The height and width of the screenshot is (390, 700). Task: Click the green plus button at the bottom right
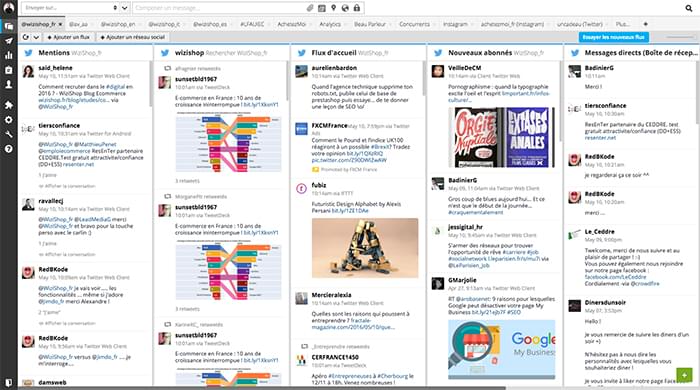point(684,375)
